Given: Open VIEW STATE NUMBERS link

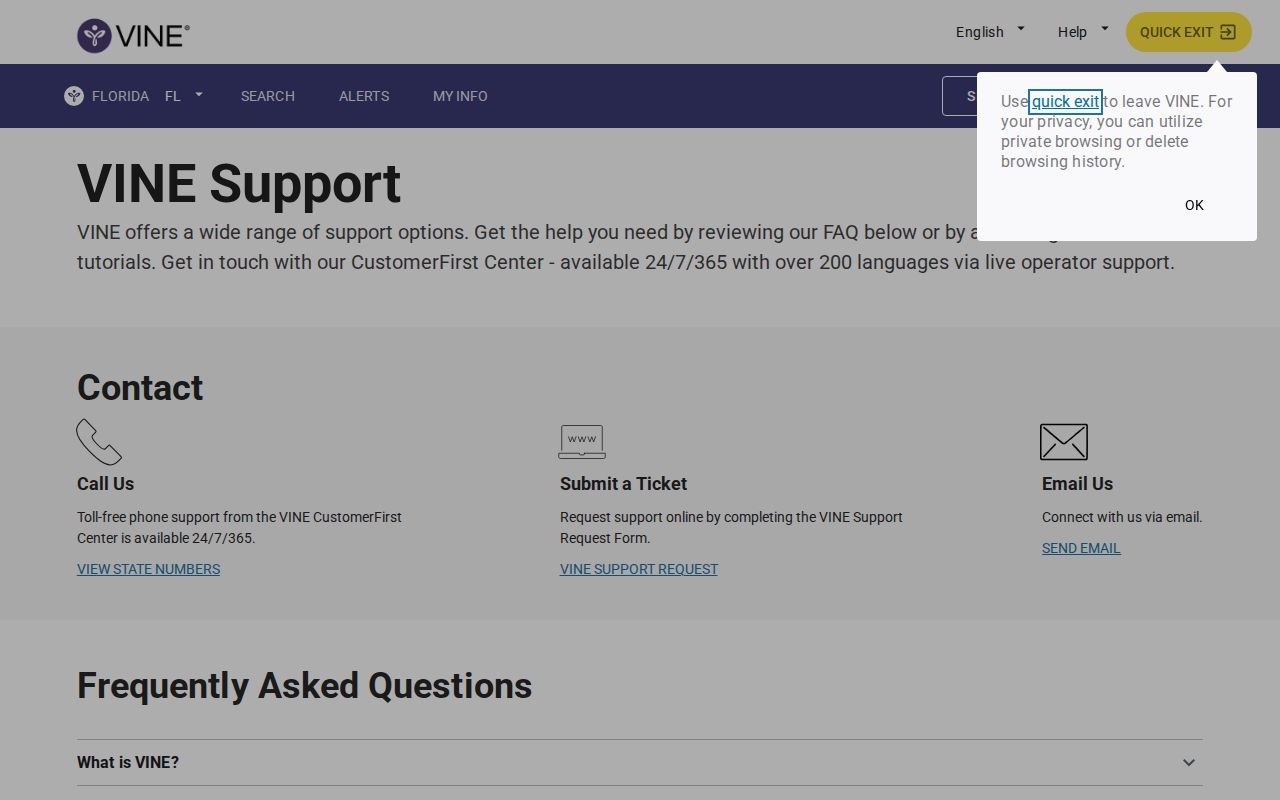Looking at the screenshot, I should click(x=148, y=569).
